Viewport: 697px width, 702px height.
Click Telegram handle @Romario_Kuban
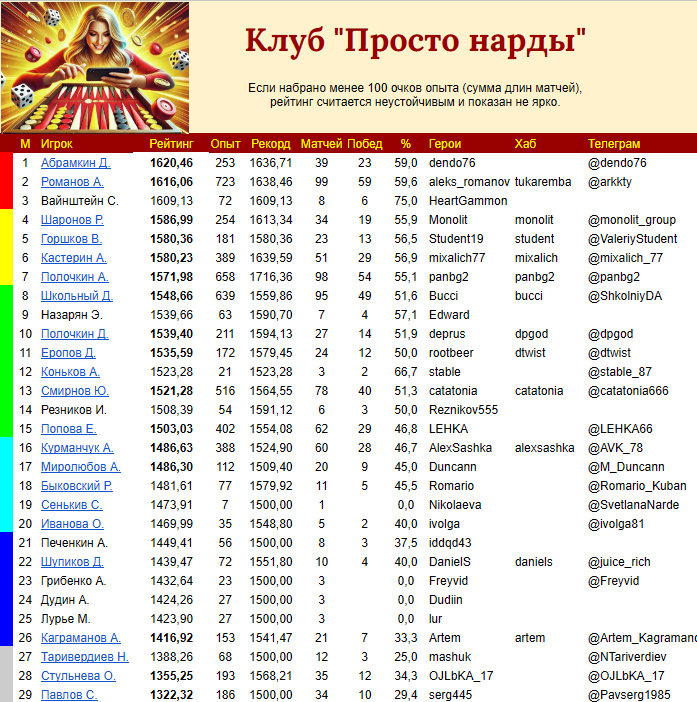pyautogui.click(x=637, y=486)
